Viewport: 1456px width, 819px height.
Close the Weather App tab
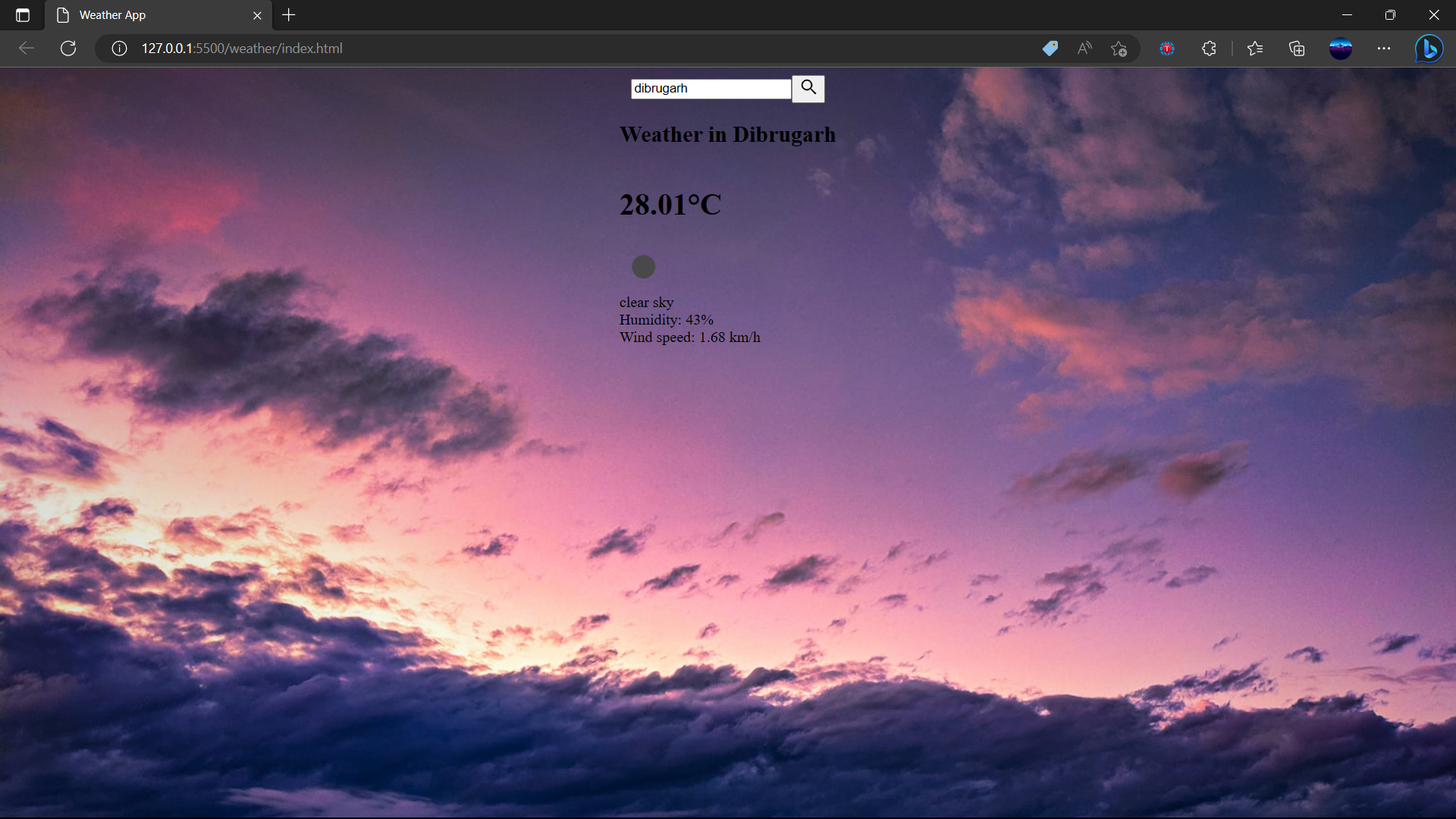(257, 15)
